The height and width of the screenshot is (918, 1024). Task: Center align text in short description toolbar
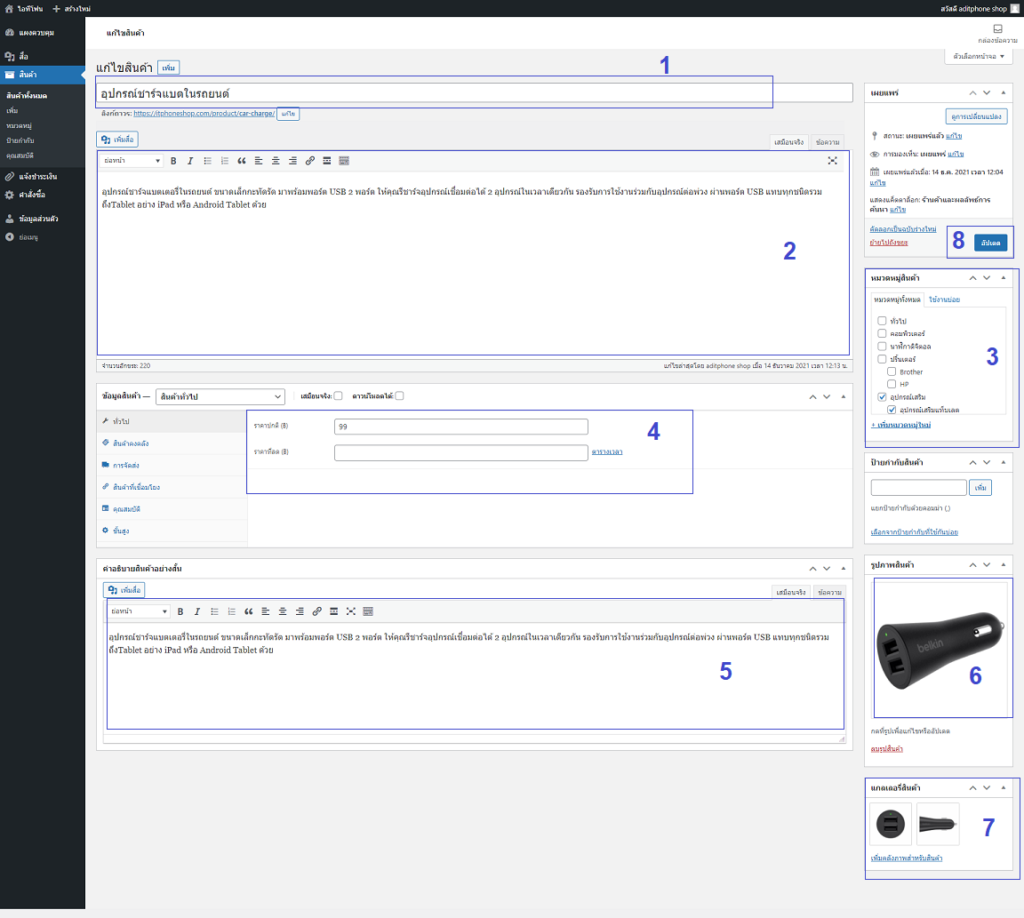tap(283, 611)
